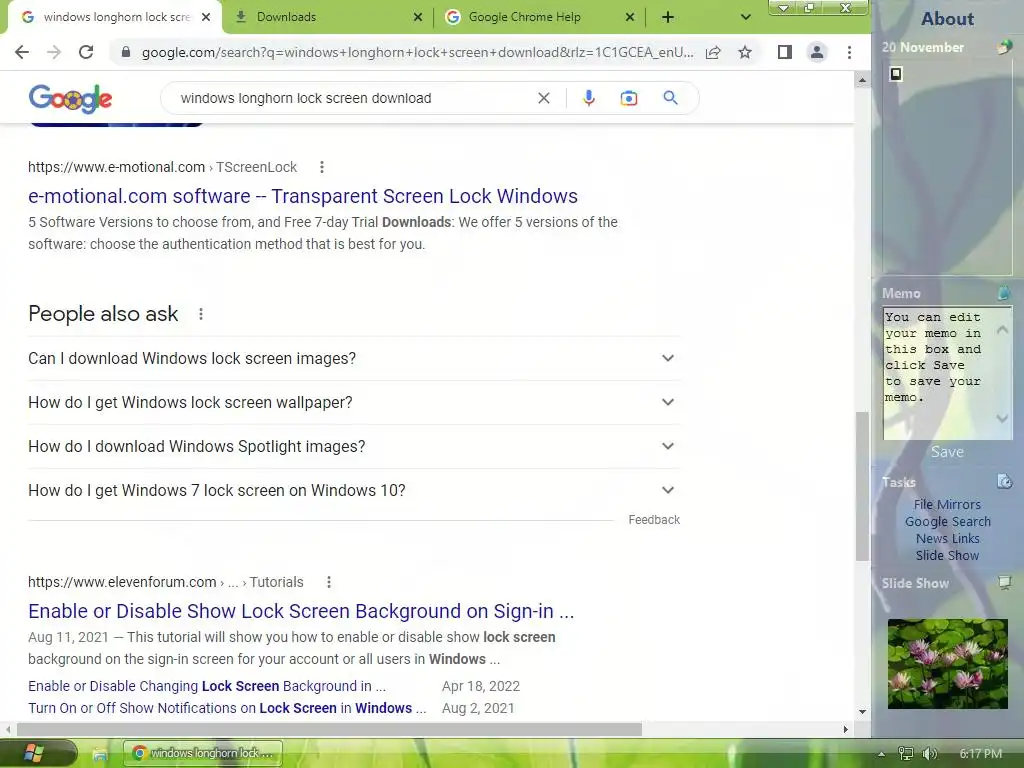This screenshot has width=1024, height=768.
Task: Toggle the small square box in the sidebar
Action: (896, 74)
